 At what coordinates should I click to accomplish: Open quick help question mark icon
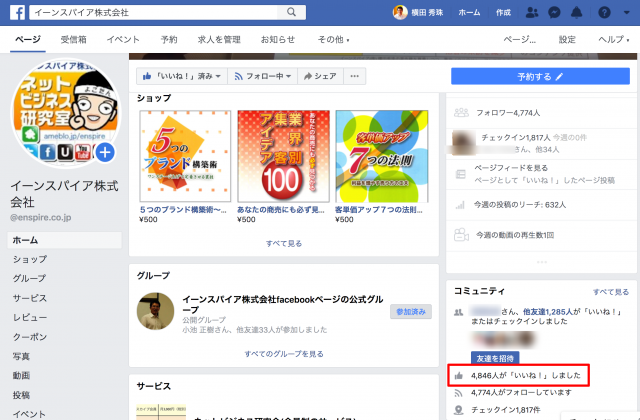[604, 13]
